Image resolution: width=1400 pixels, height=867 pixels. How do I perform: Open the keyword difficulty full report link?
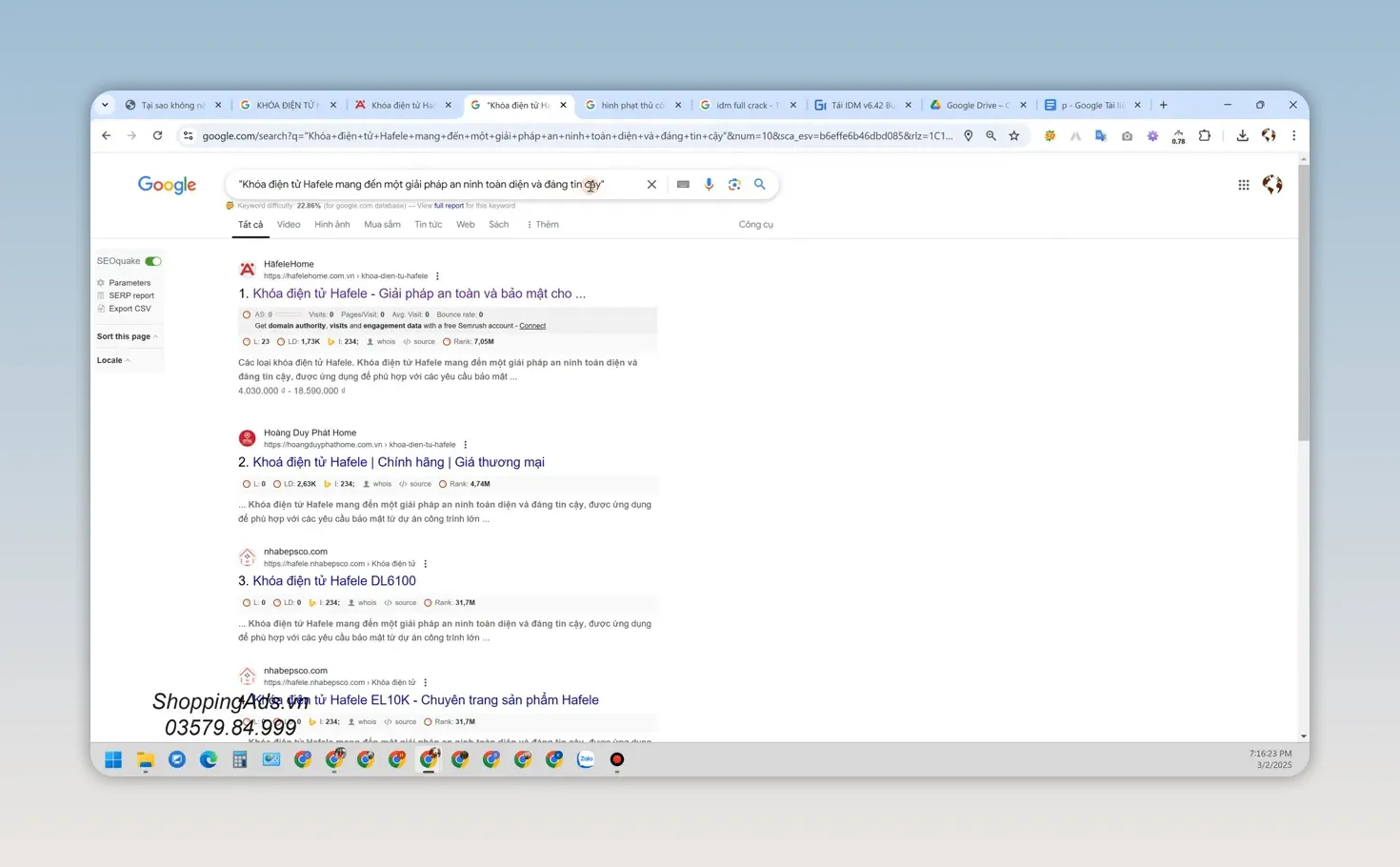[x=449, y=206]
